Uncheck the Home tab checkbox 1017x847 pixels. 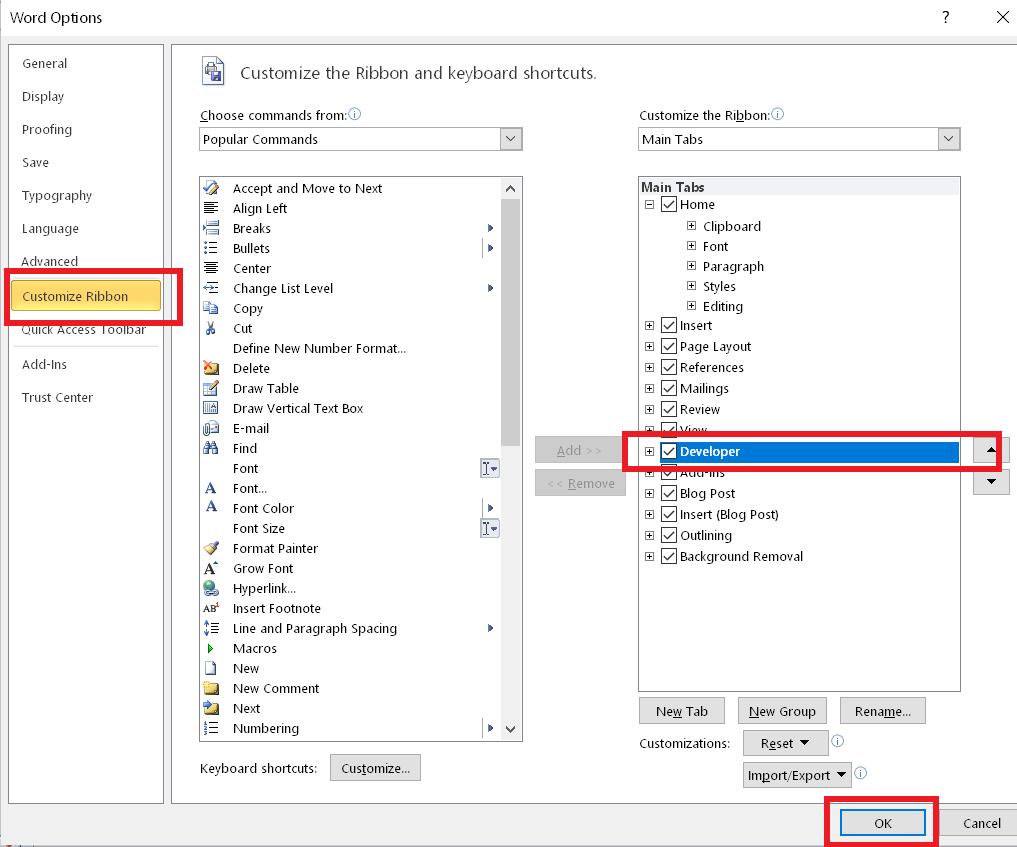[669, 204]
